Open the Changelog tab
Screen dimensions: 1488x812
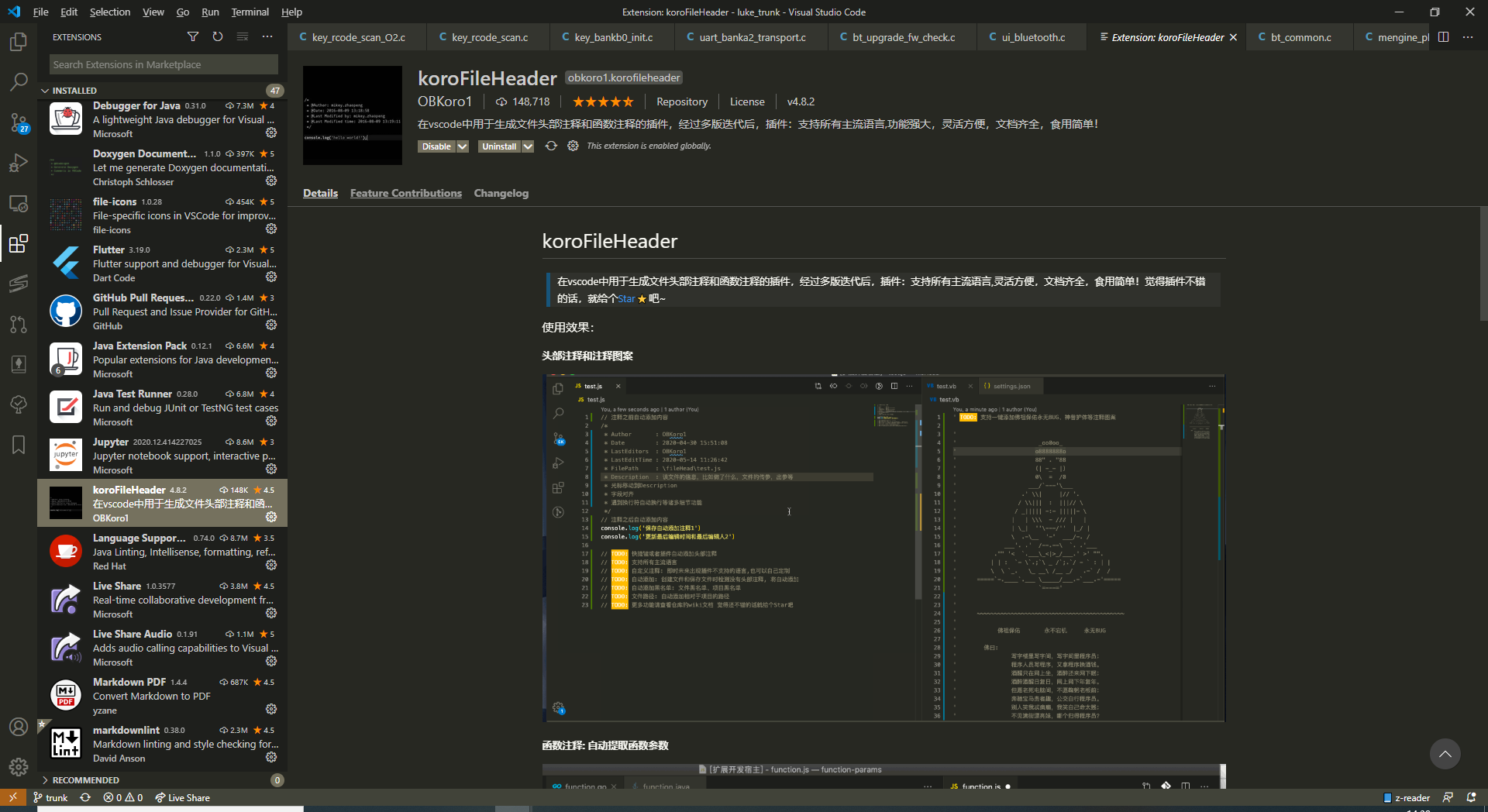point(501,193)
